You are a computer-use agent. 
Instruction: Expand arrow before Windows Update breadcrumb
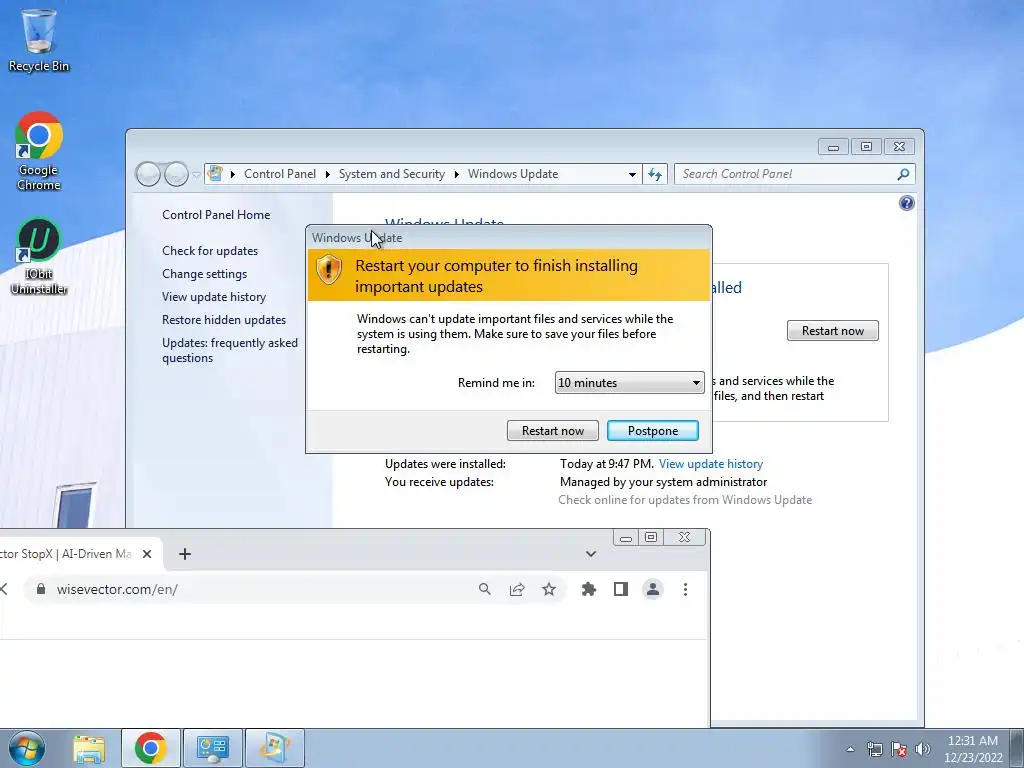click(x=456, y=174)
